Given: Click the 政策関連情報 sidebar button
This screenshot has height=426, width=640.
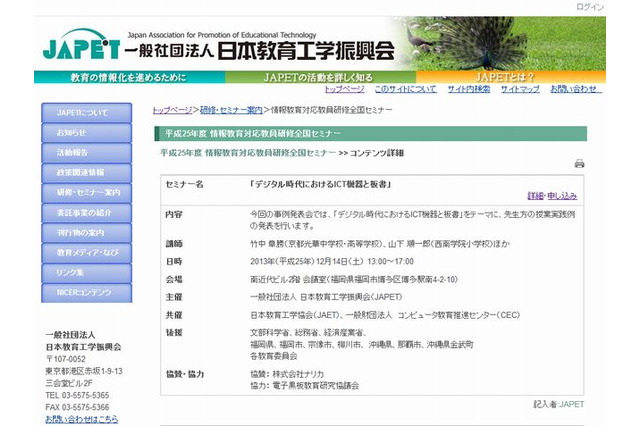Looking at the screenshot, I should (x=87, y=172).
